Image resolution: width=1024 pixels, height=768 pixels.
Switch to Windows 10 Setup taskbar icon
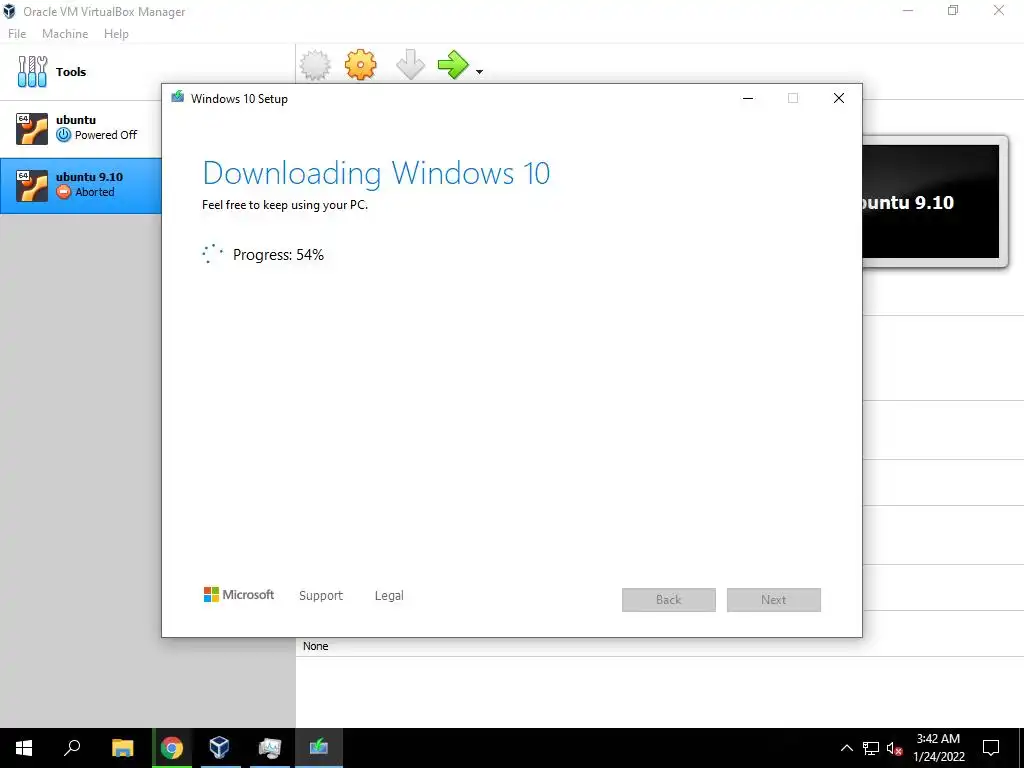tap(319, 748)
